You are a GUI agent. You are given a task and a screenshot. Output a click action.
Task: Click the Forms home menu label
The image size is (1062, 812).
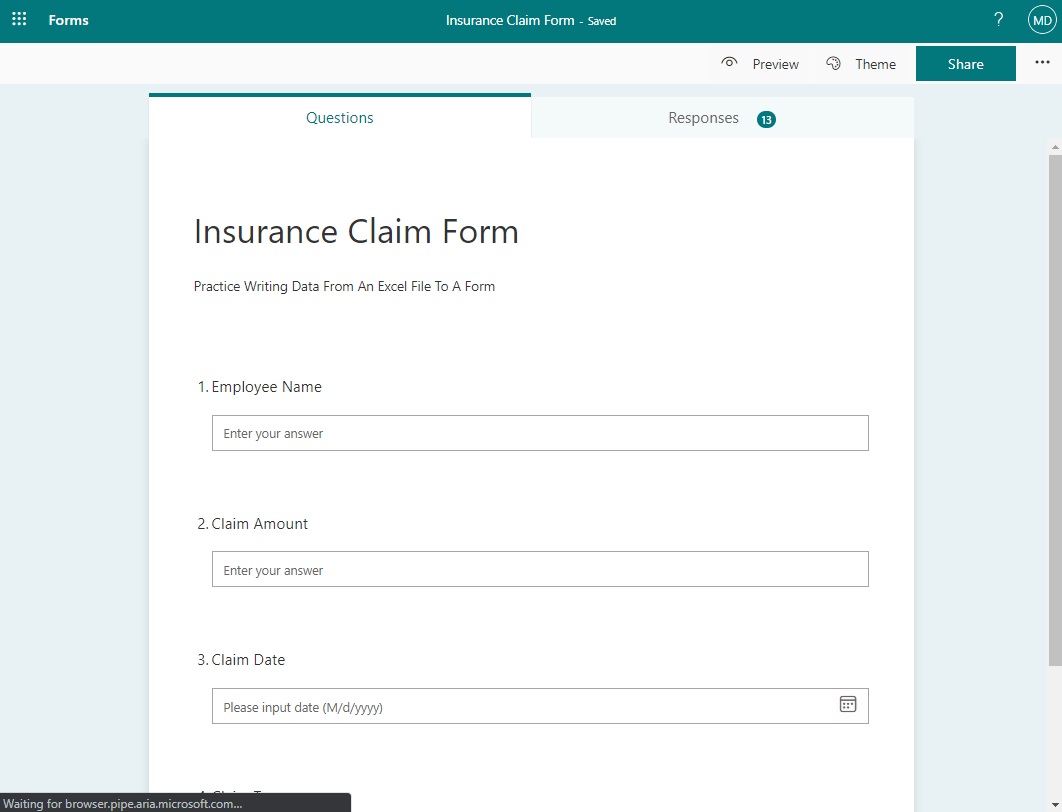point(67,19)
